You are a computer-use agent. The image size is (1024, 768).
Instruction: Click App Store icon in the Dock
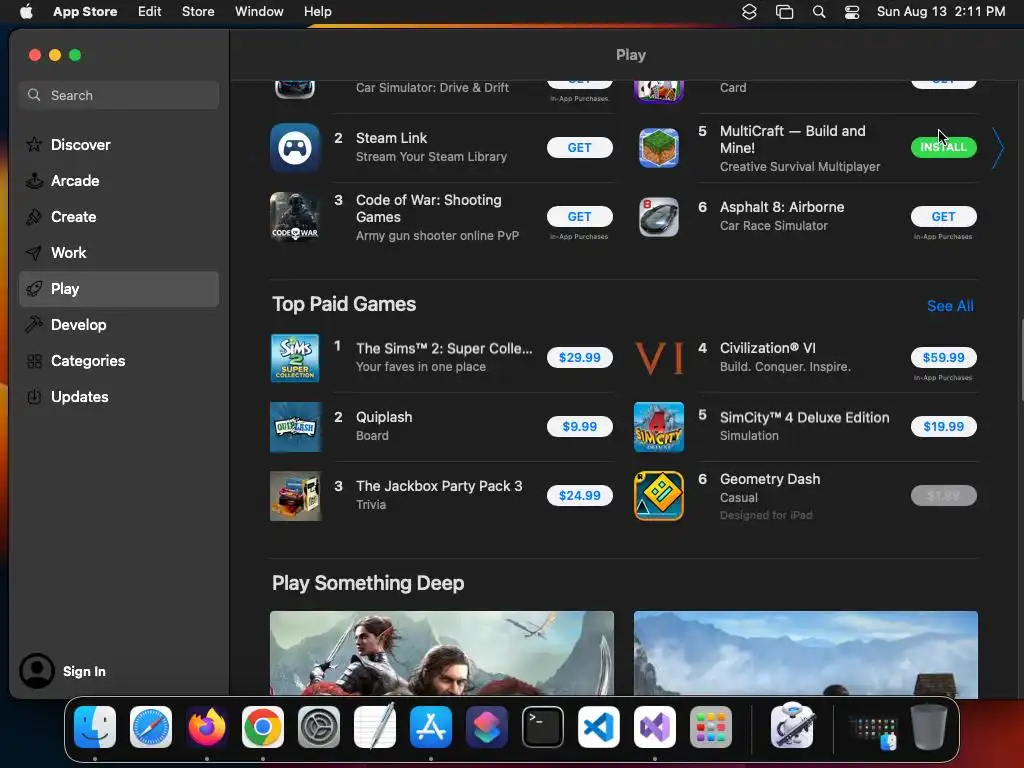[x=431, y=727]
